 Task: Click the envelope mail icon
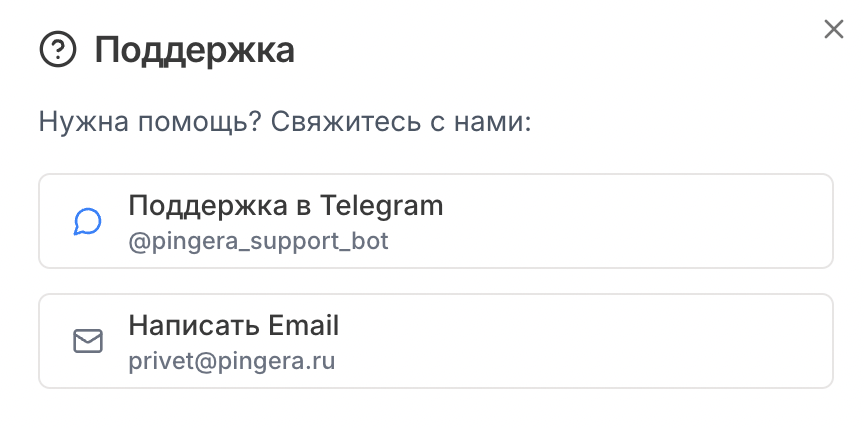tap(88, 341)
